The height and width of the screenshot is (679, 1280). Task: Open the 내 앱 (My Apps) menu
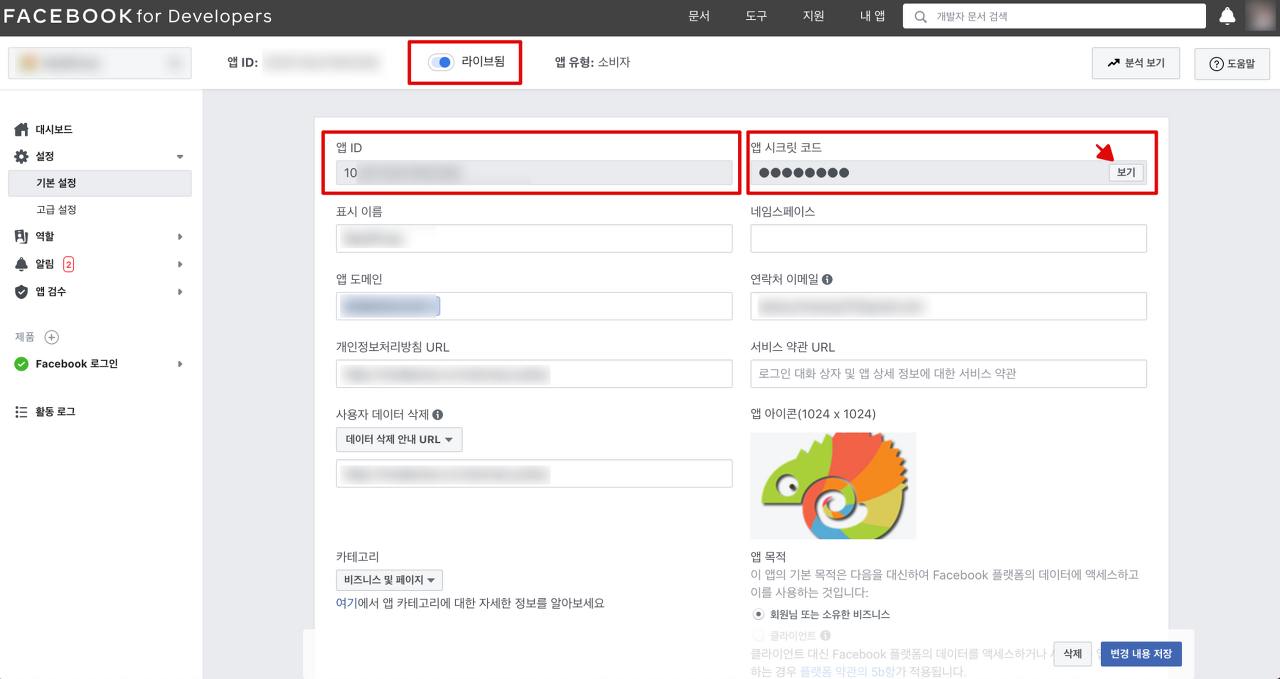coord(873,17)
